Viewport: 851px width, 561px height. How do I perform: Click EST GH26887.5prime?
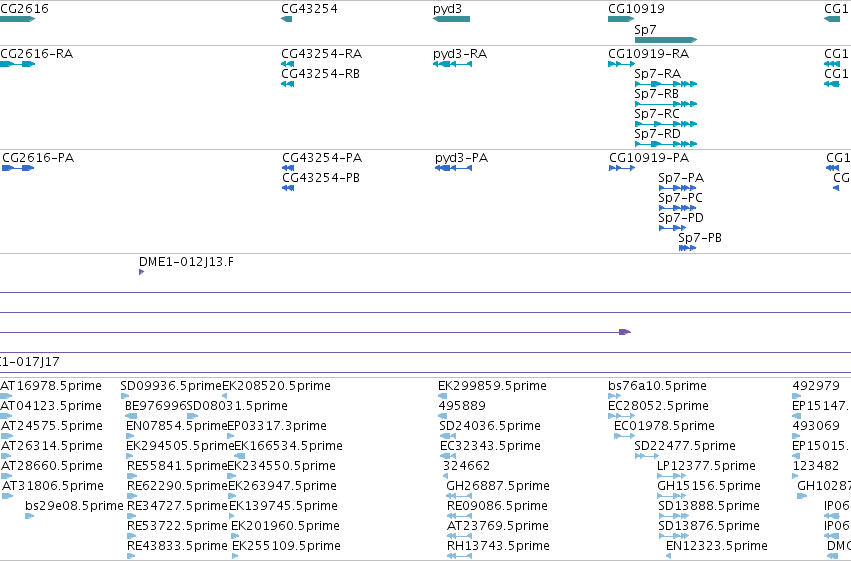pos(498,486)
